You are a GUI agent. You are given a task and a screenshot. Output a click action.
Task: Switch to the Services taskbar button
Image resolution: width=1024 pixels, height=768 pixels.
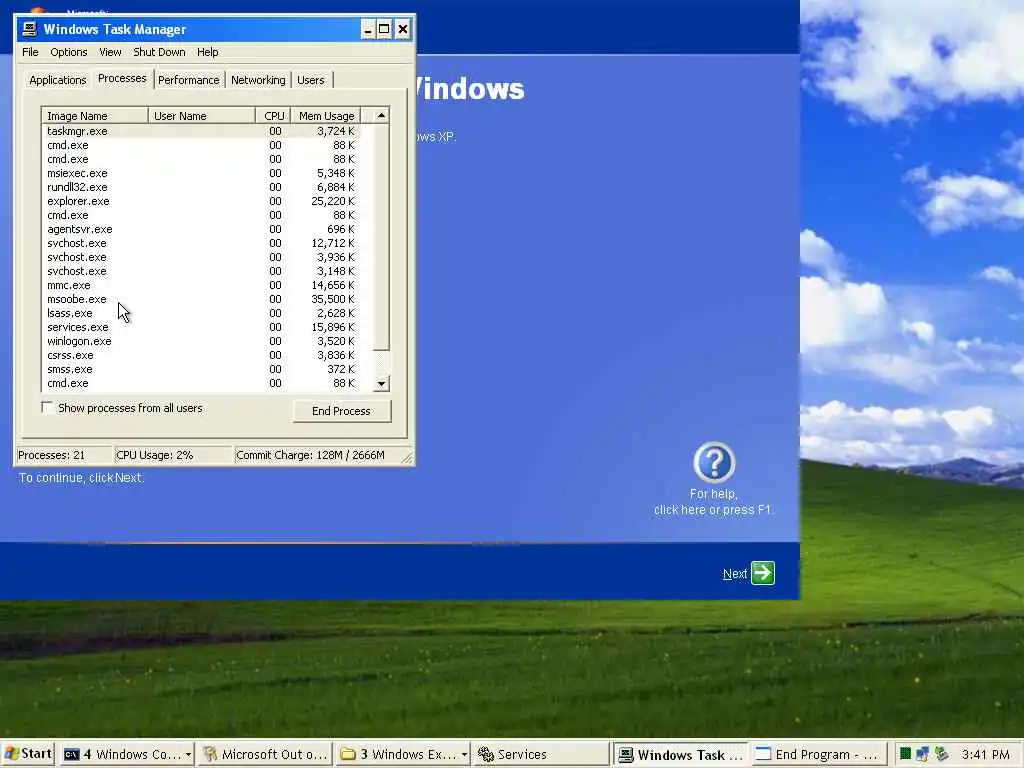(x=541, y=754)
